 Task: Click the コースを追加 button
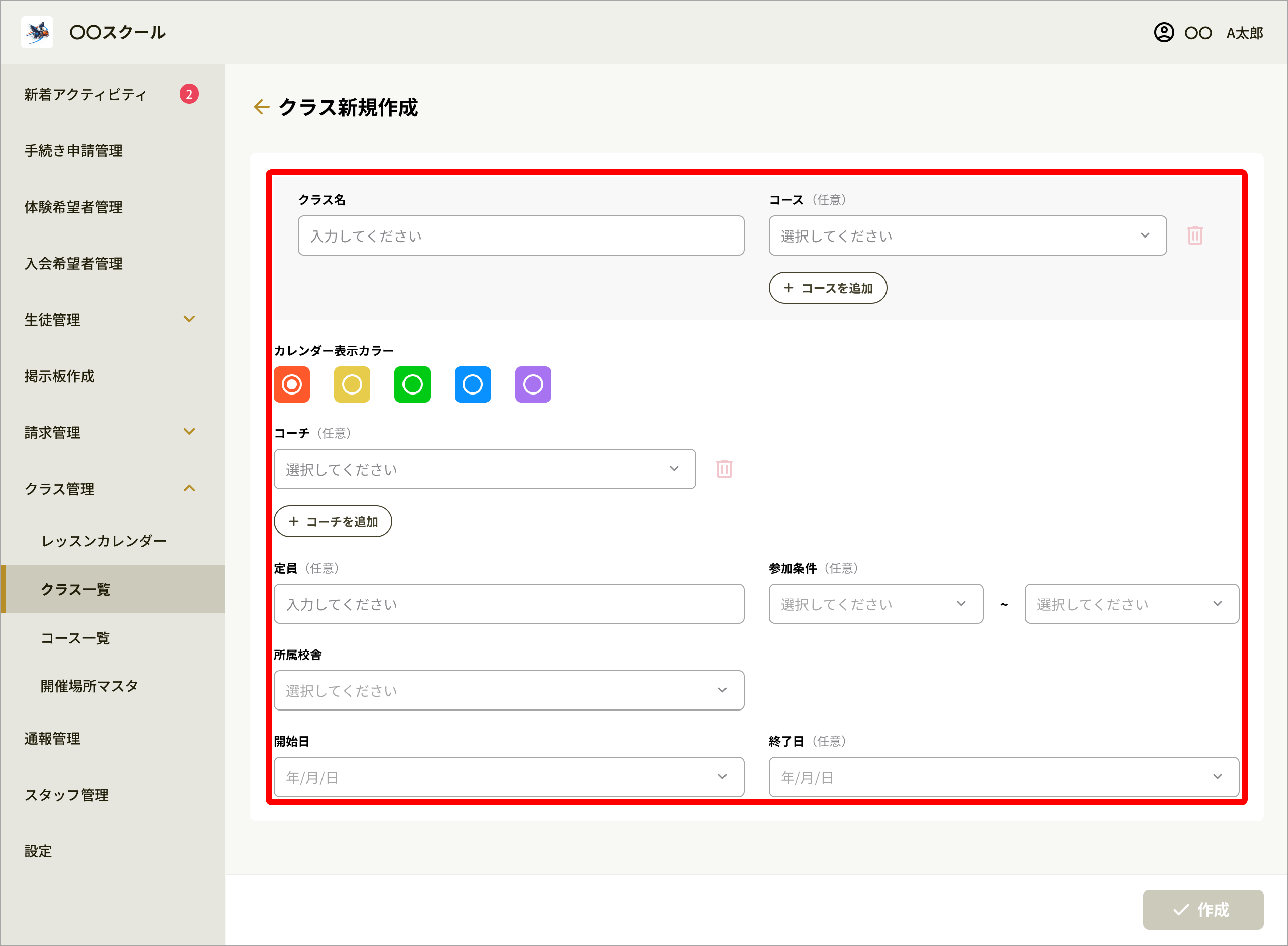(828, 288)
